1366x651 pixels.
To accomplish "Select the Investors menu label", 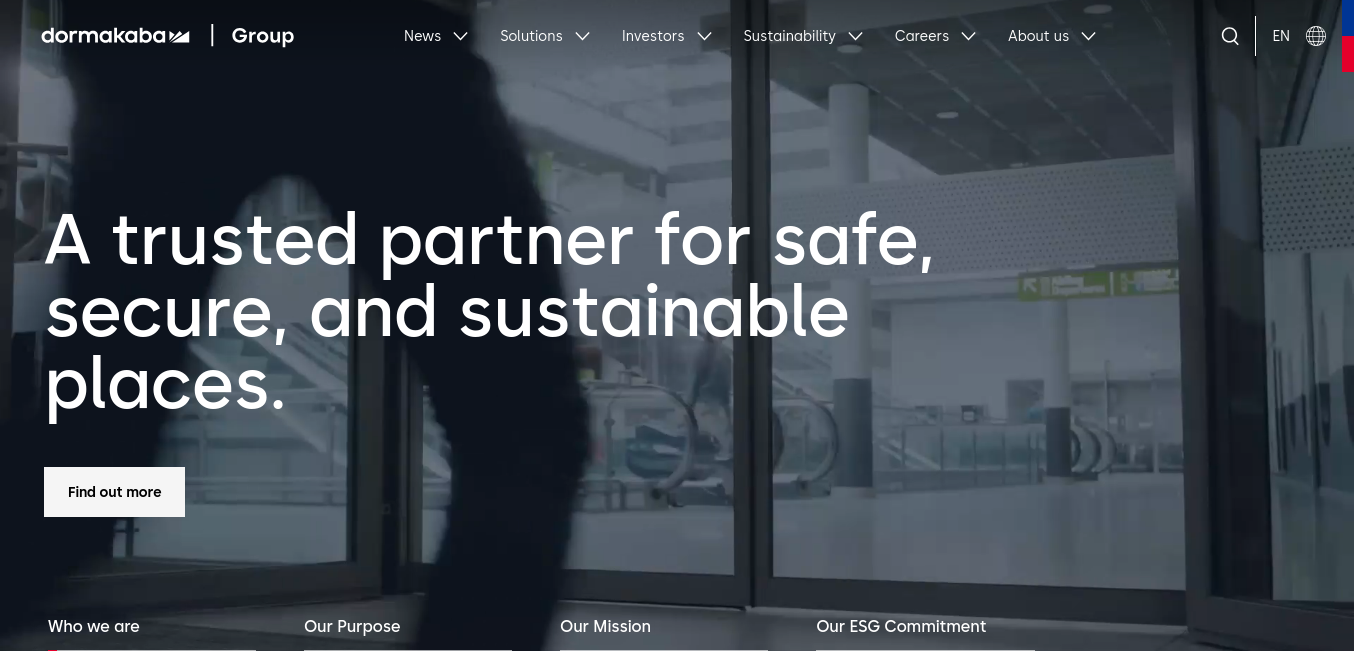I will [x=653, y=36].
